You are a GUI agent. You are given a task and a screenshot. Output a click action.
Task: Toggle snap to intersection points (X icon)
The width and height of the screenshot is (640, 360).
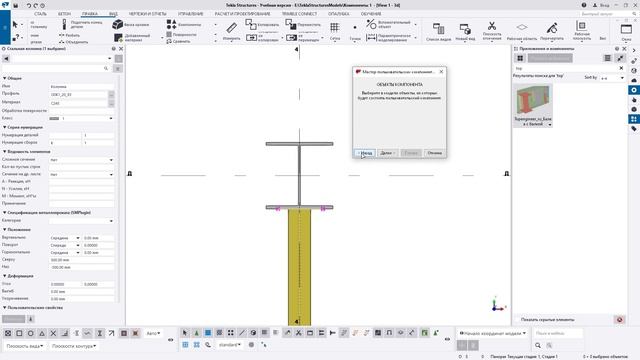(x=53, y=333)
